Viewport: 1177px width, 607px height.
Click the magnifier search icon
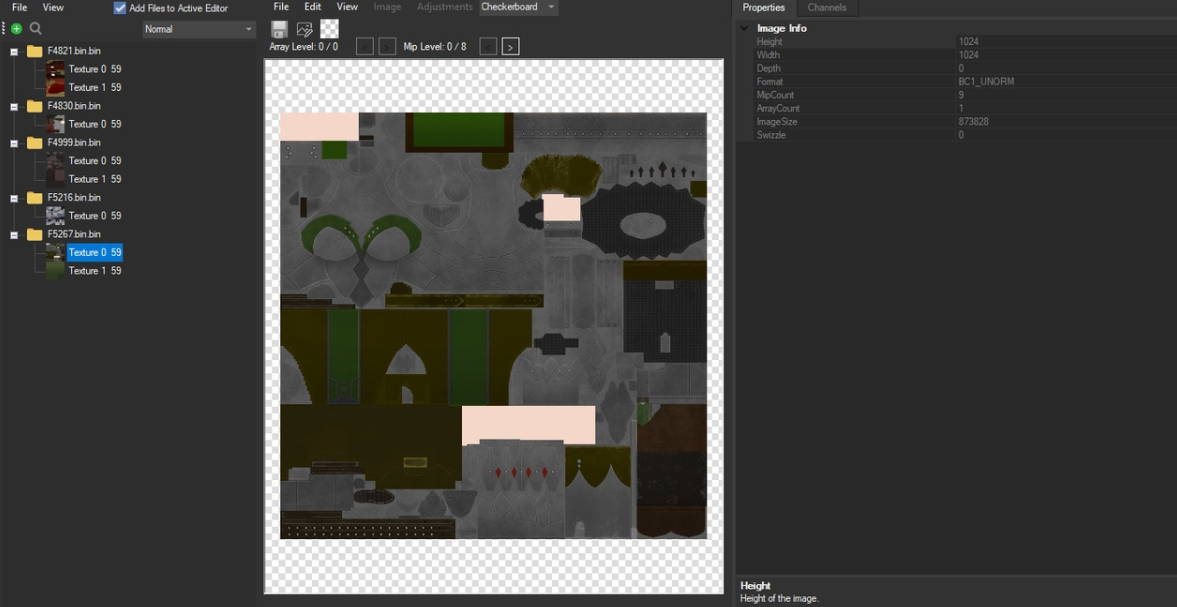(35, 29)
